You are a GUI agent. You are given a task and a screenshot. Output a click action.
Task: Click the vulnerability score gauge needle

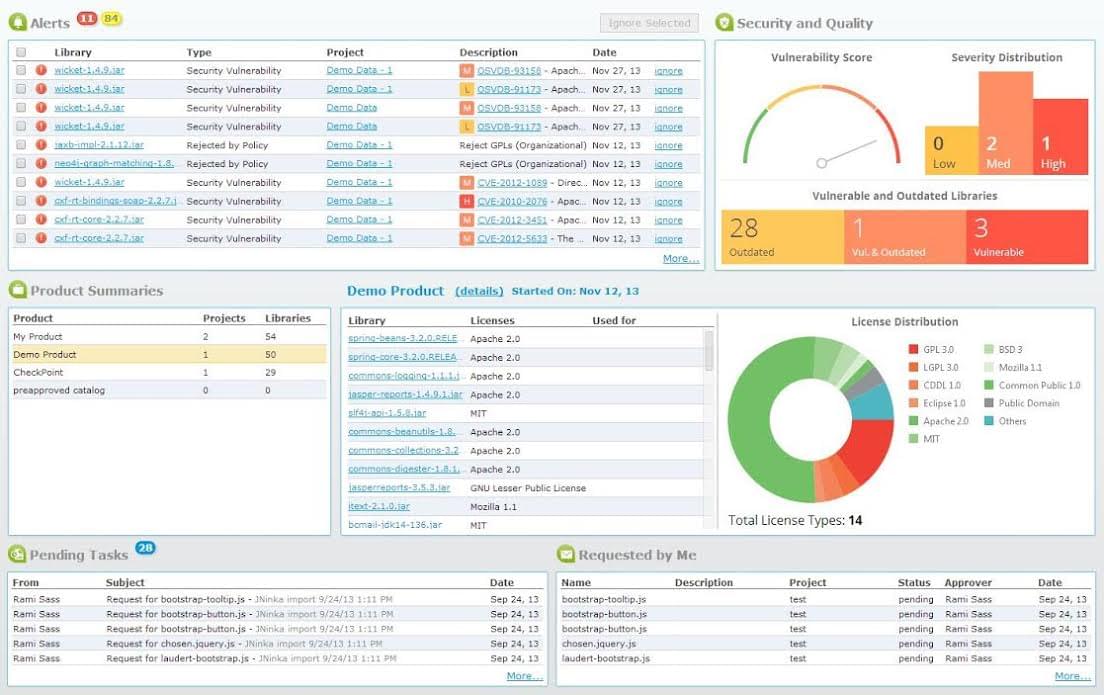[847, 153]
